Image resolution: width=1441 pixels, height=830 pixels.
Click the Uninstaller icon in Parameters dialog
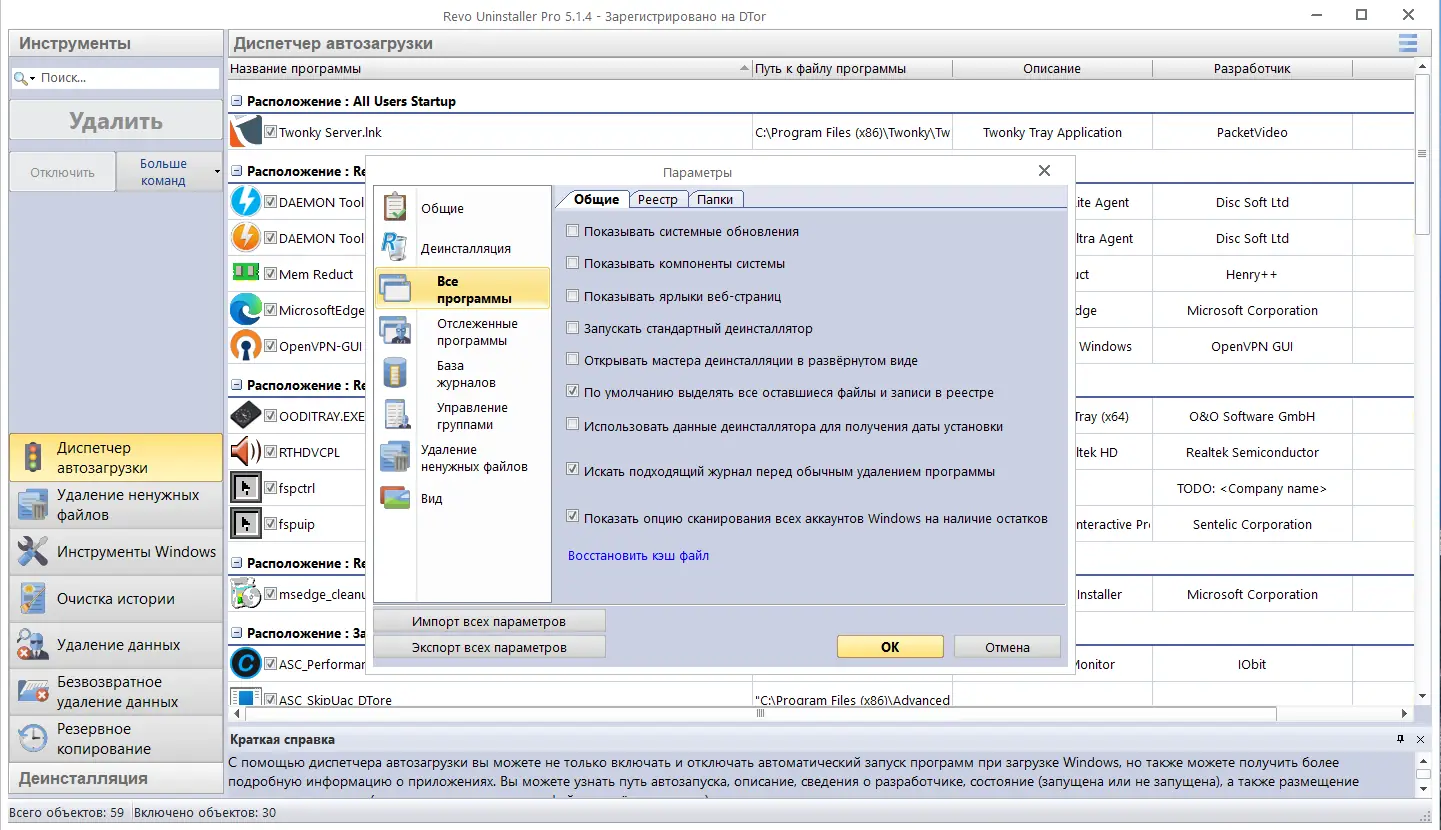tap(395, 247)
